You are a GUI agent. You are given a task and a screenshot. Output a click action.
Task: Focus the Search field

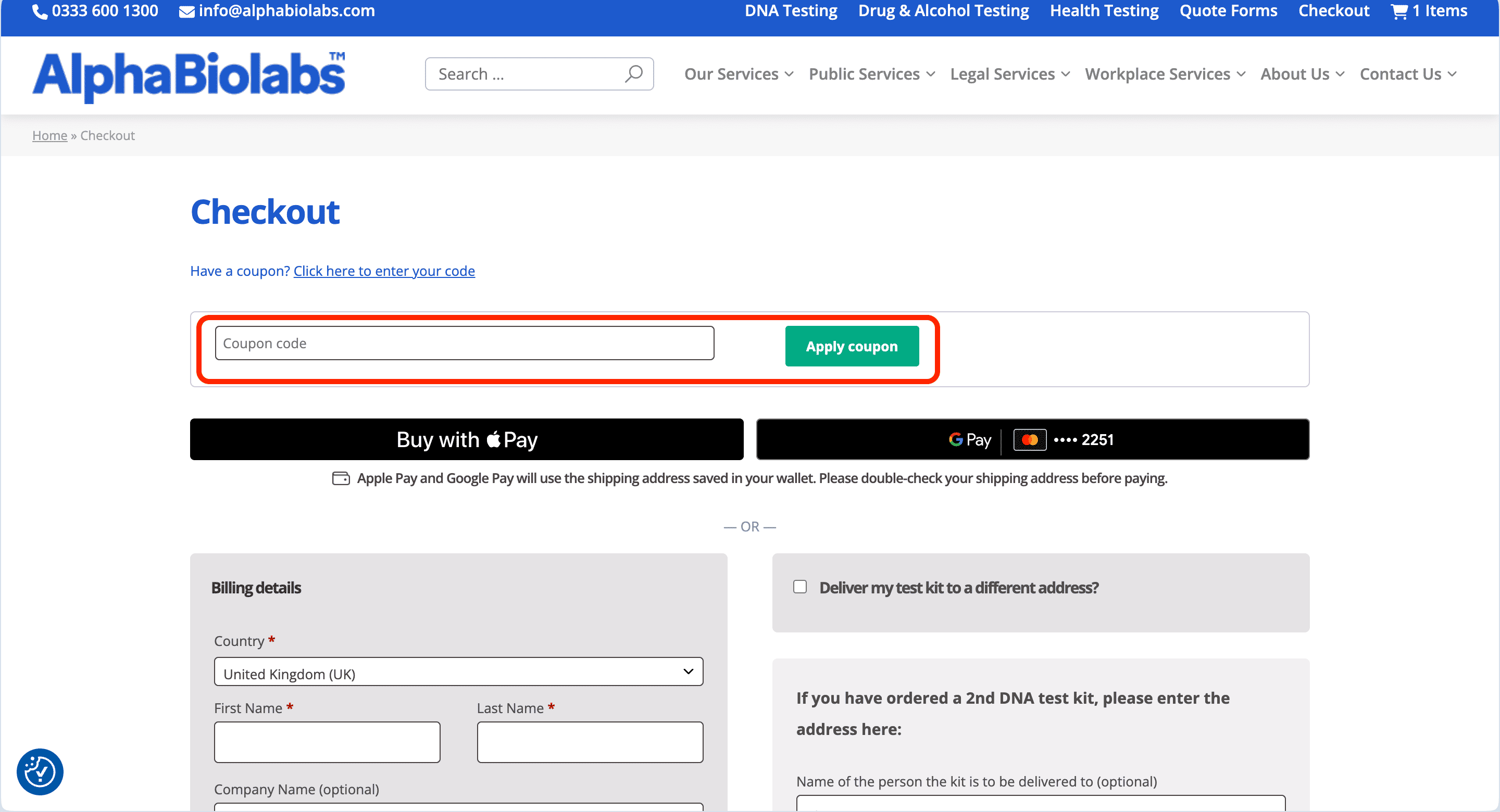click(x=539, y=74)
